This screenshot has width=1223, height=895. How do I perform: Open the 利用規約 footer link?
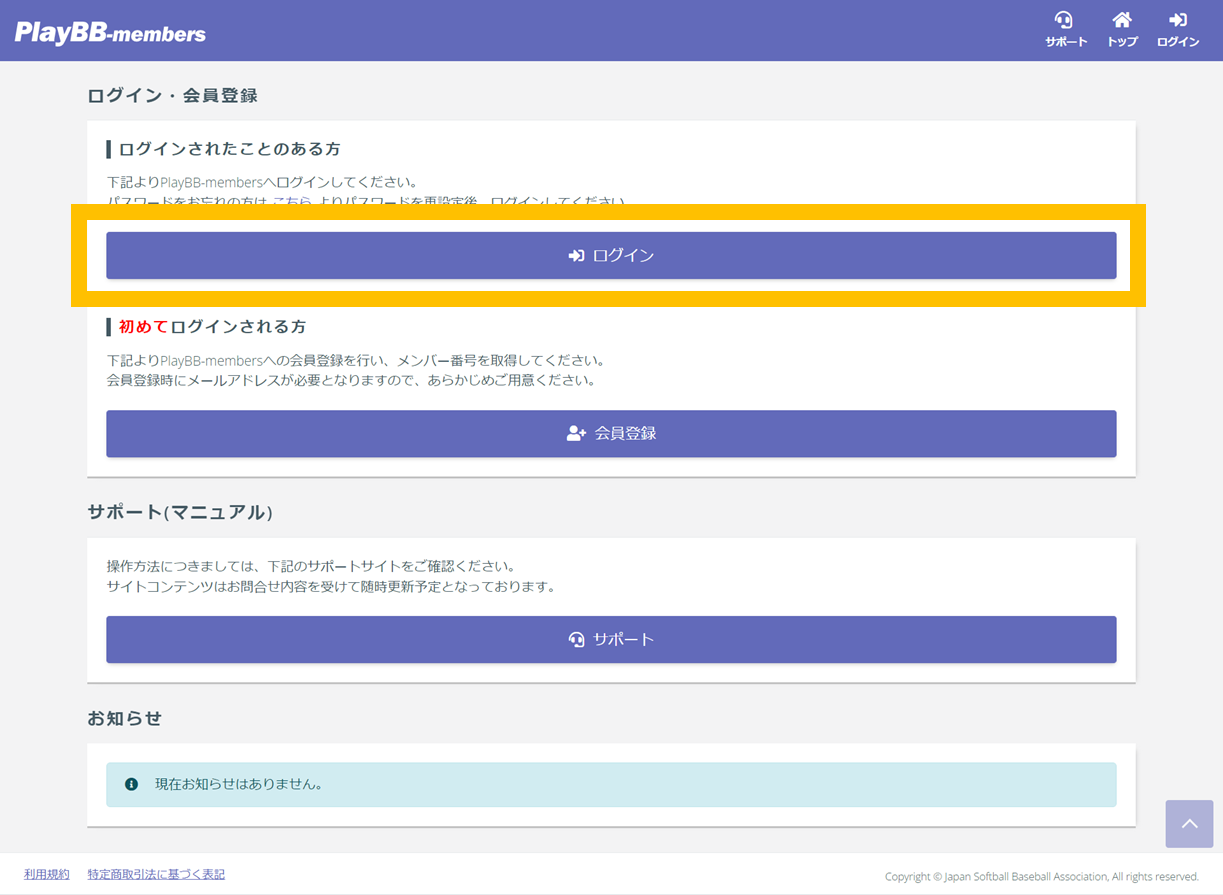pos(47,874)
